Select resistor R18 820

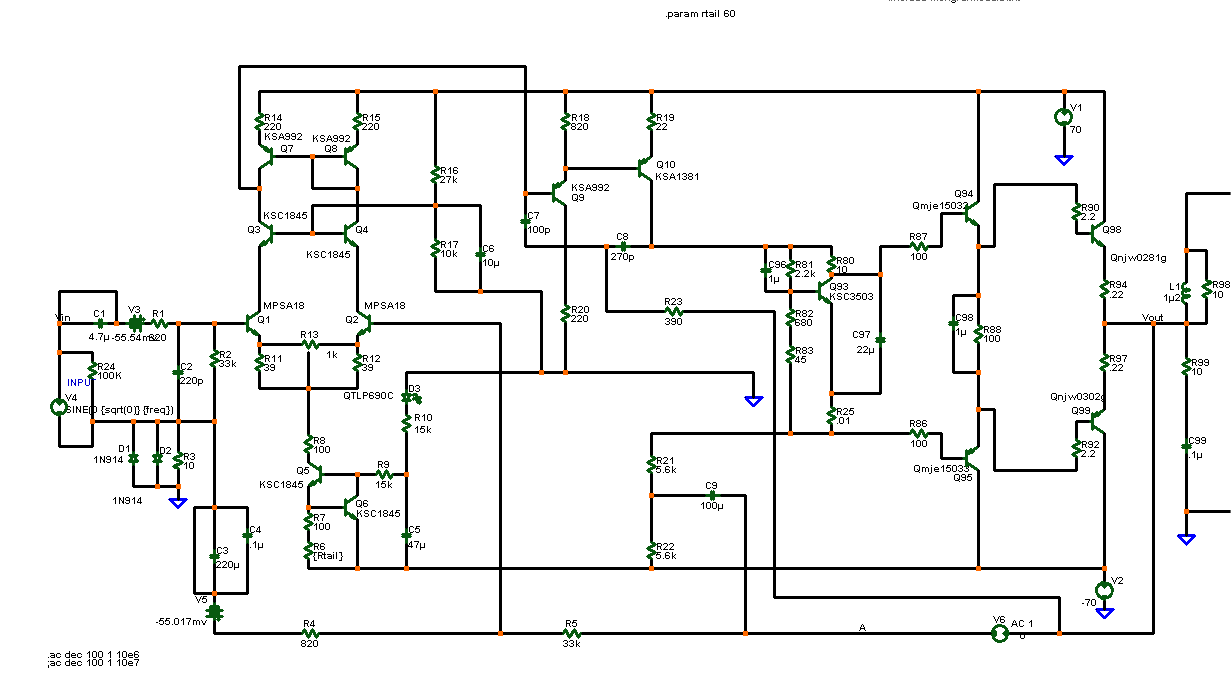[566, 123]
